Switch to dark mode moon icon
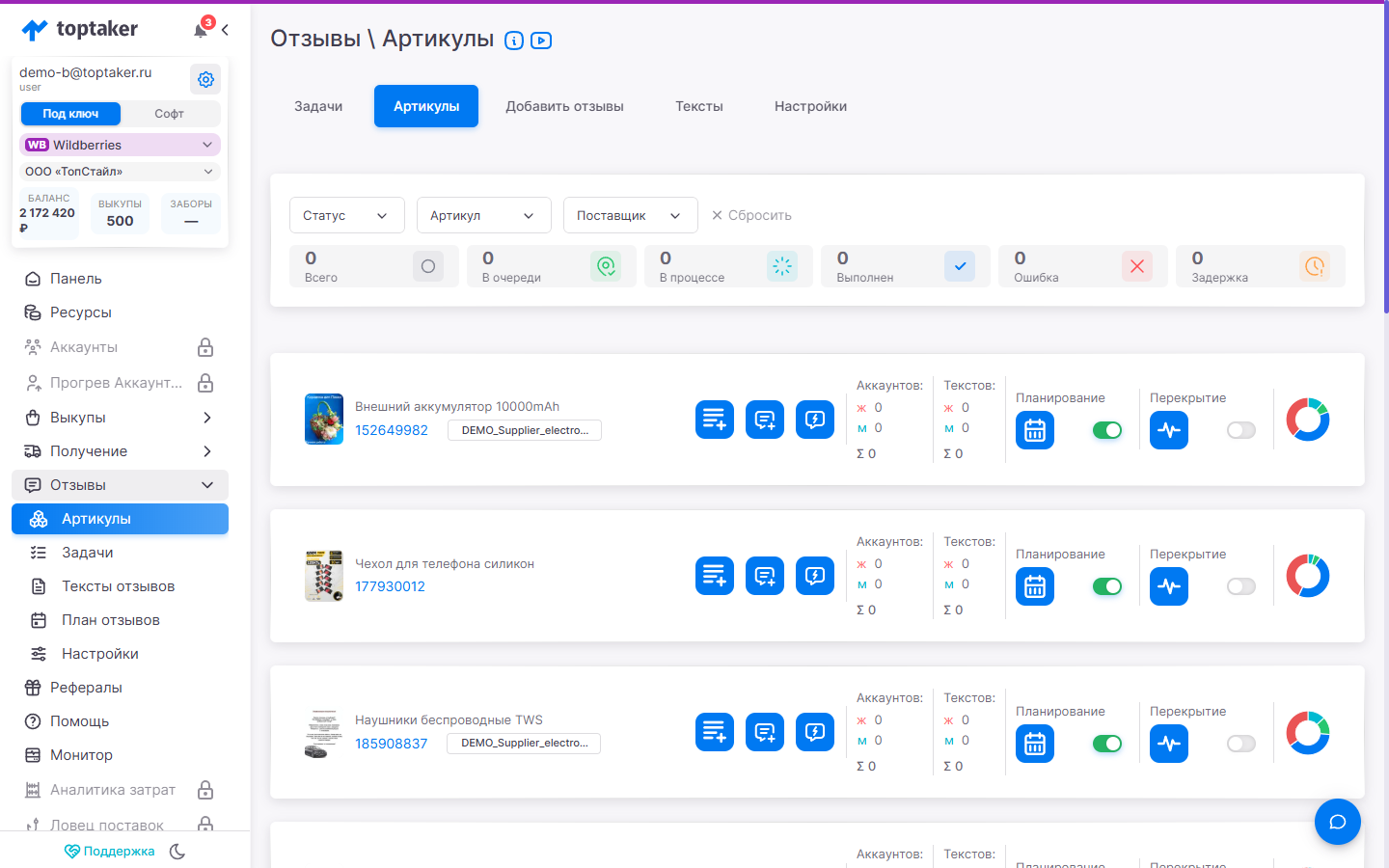 point(177,852)
